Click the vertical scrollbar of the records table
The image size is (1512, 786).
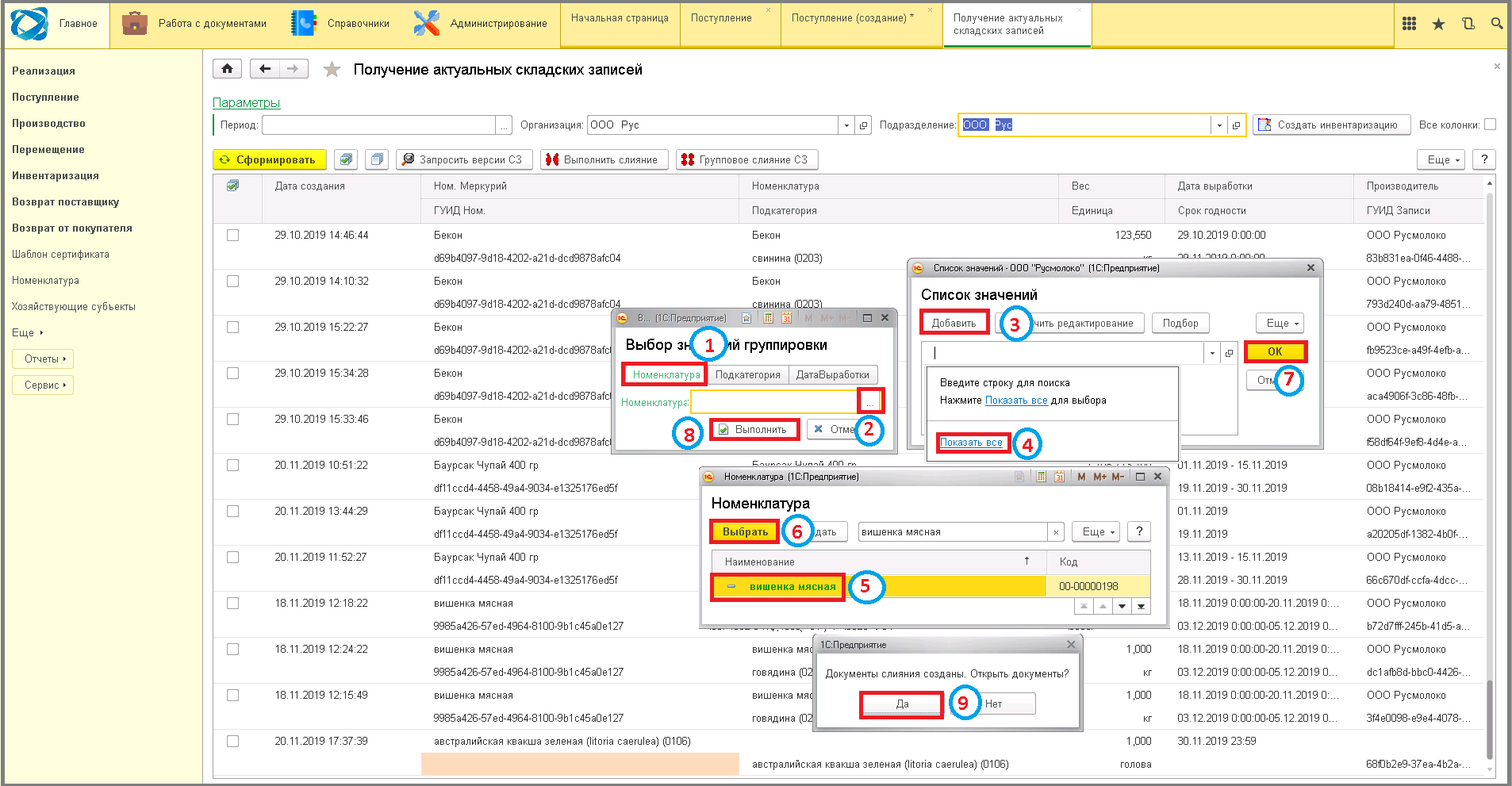[1489, 476]
